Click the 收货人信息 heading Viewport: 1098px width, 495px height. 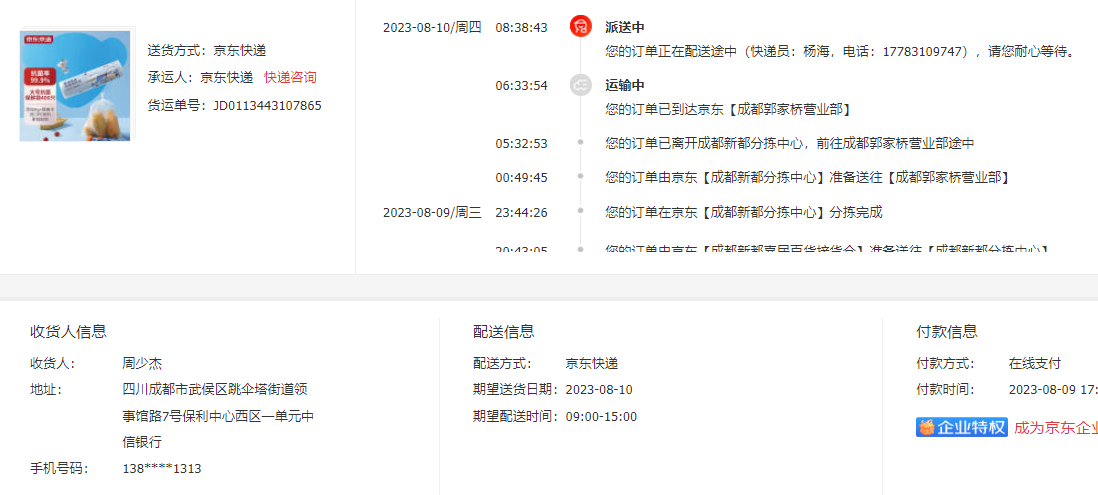click(x=69, y=332)
